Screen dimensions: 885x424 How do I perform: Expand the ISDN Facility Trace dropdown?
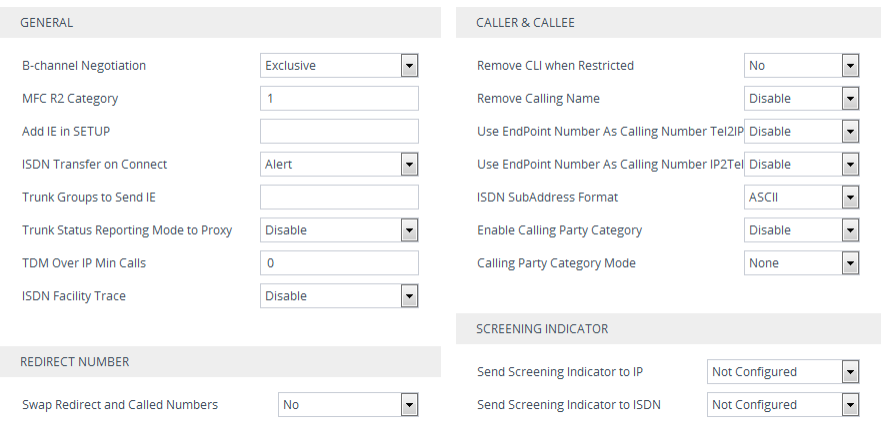point(339,297)
